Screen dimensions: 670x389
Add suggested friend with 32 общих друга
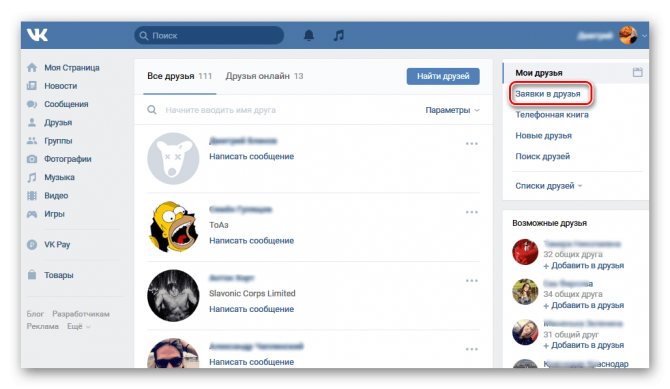pos(584,265)
